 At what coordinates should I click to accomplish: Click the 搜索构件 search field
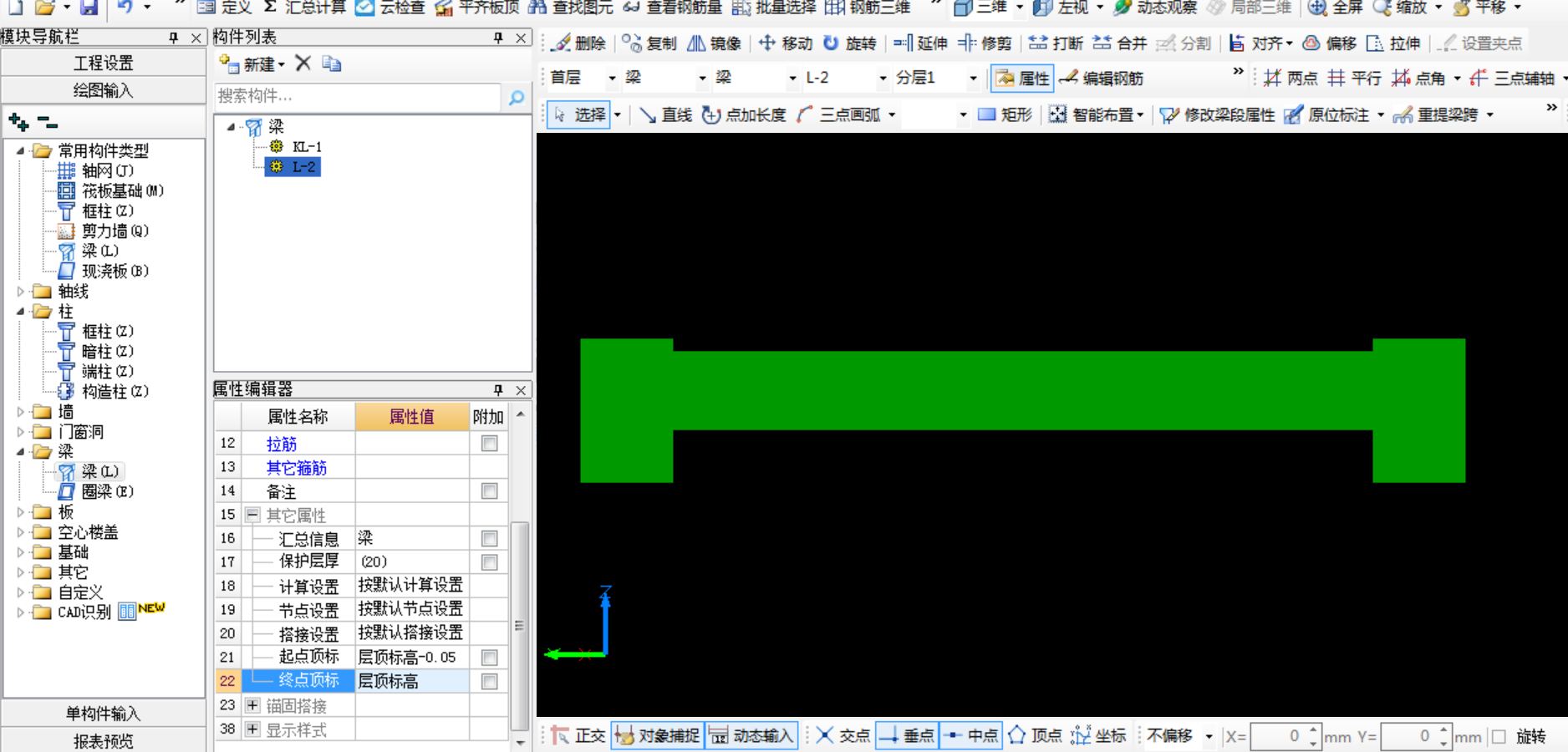[358, 97]
